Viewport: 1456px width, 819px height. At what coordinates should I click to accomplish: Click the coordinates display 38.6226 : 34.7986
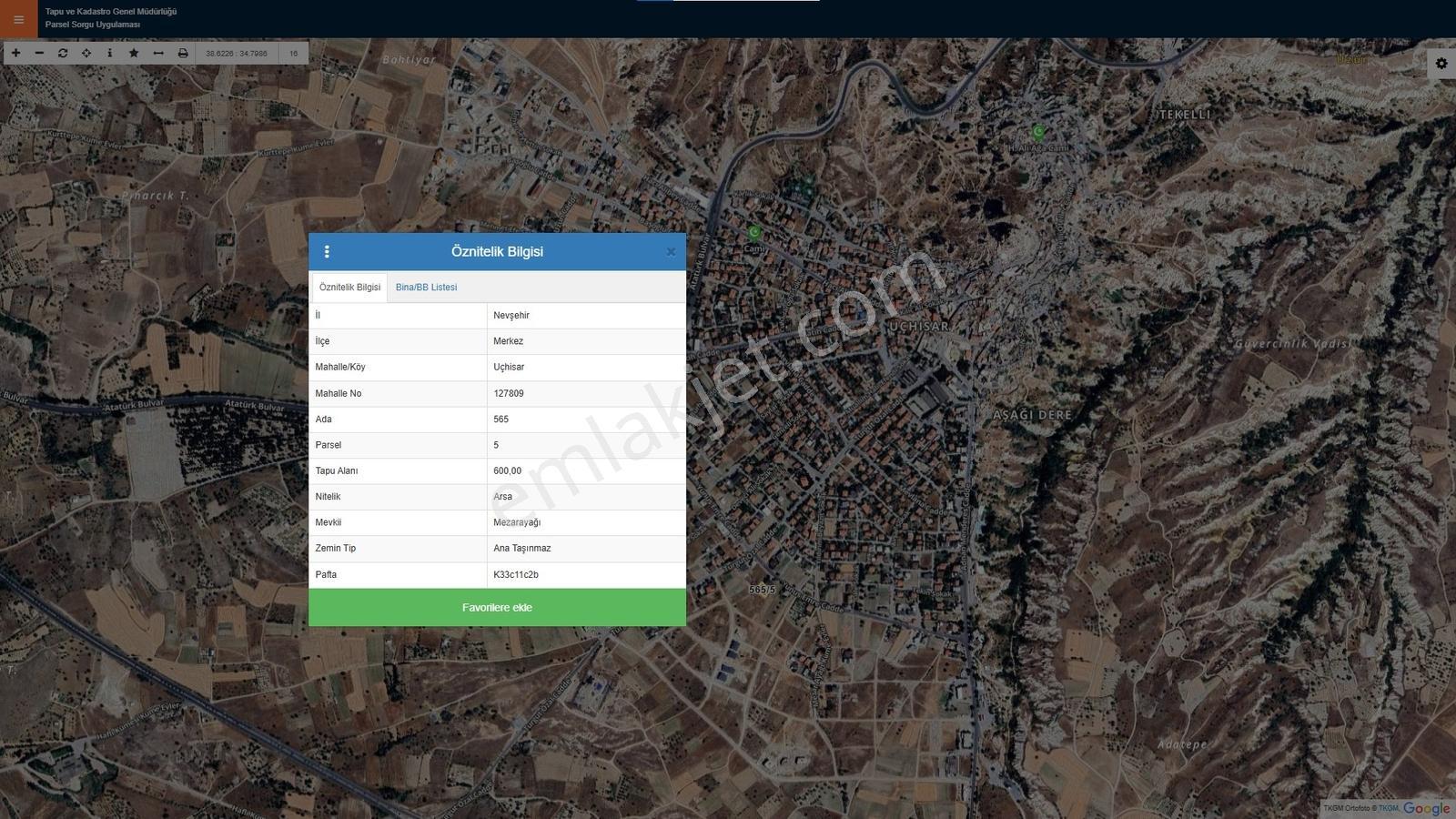click(237, 54)
